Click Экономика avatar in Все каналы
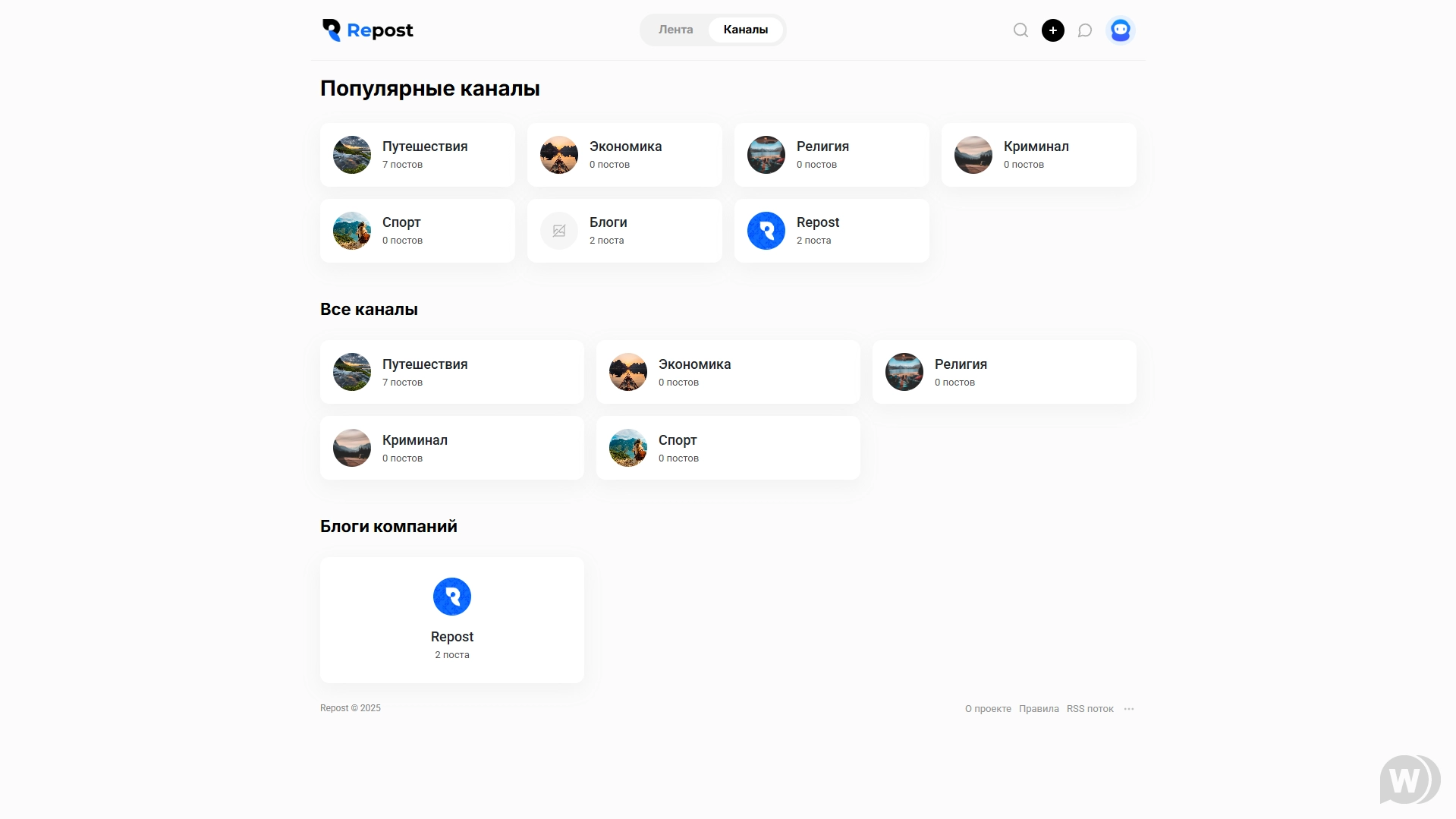Screen dimensions: 1456x819 627,372
